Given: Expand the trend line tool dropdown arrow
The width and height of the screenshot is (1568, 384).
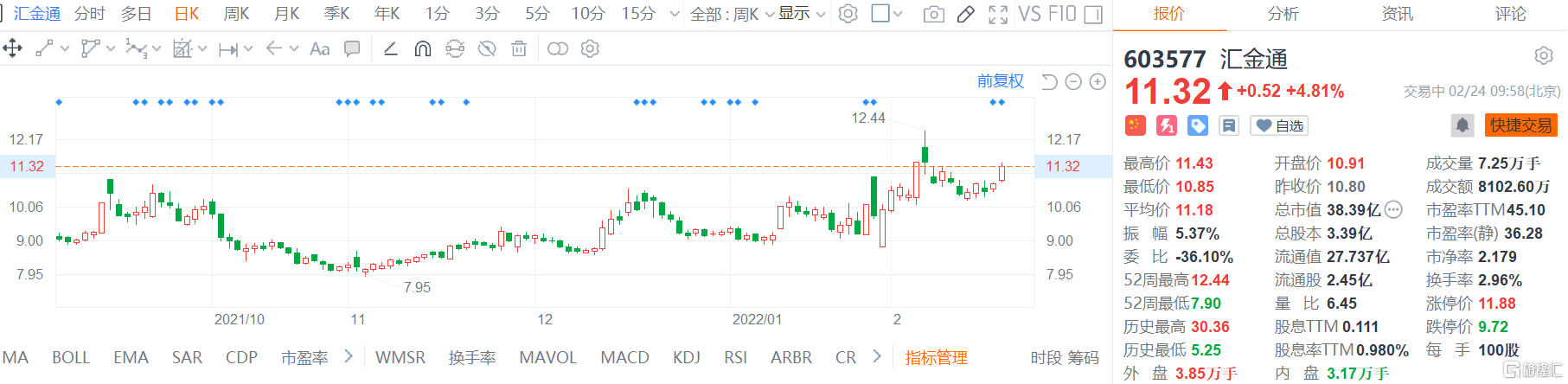Looking at the screenshot, I should click(65, 49).
